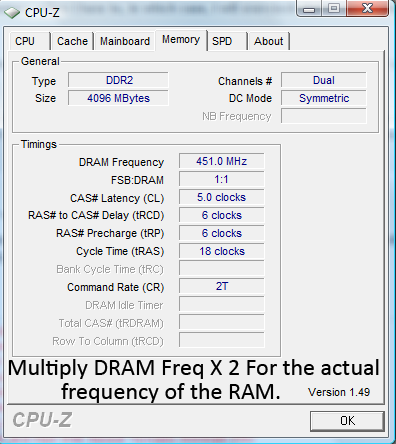Click the RAS# Precharge tRP value field
This screenshot has height=444, width=396.
(222, 233)
